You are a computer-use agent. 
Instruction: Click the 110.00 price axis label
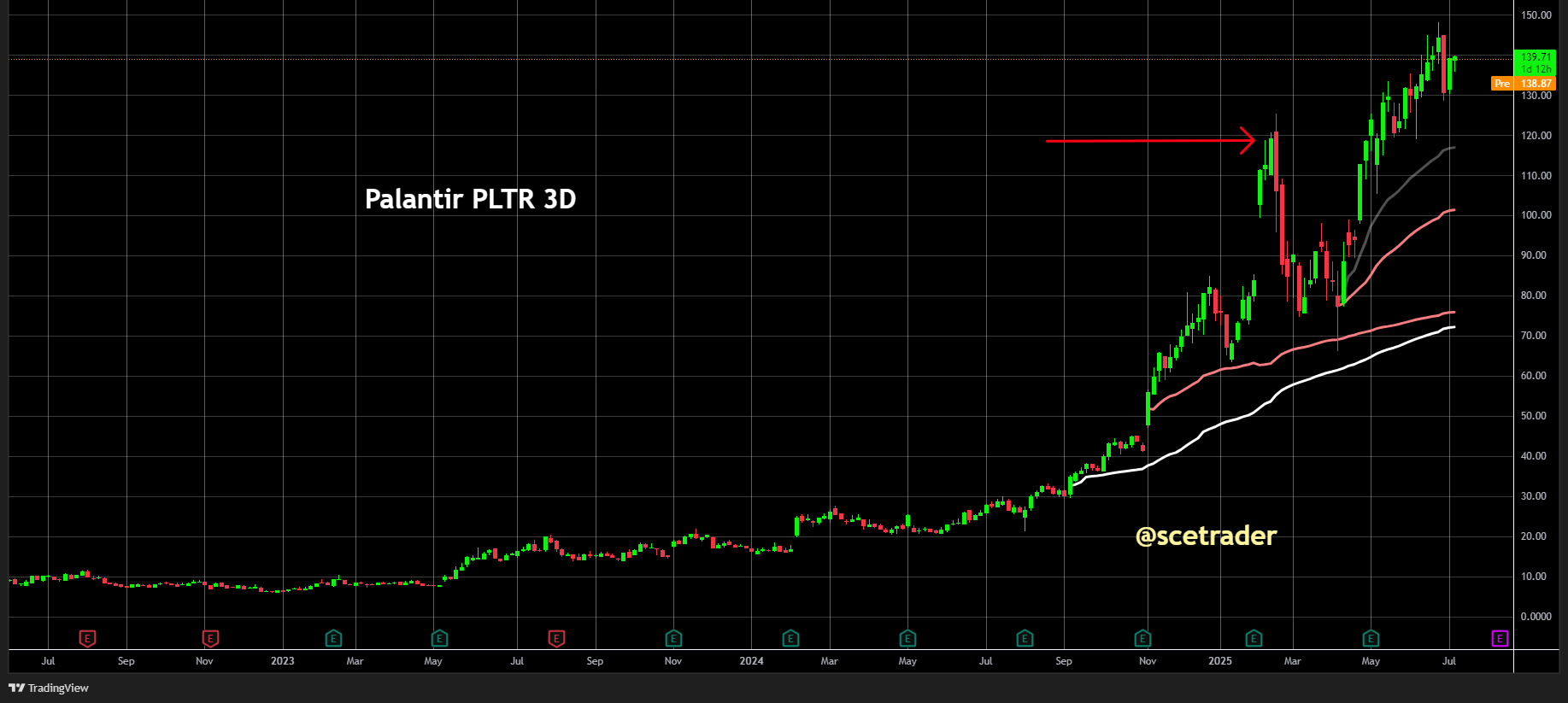tap(1536, 176)
